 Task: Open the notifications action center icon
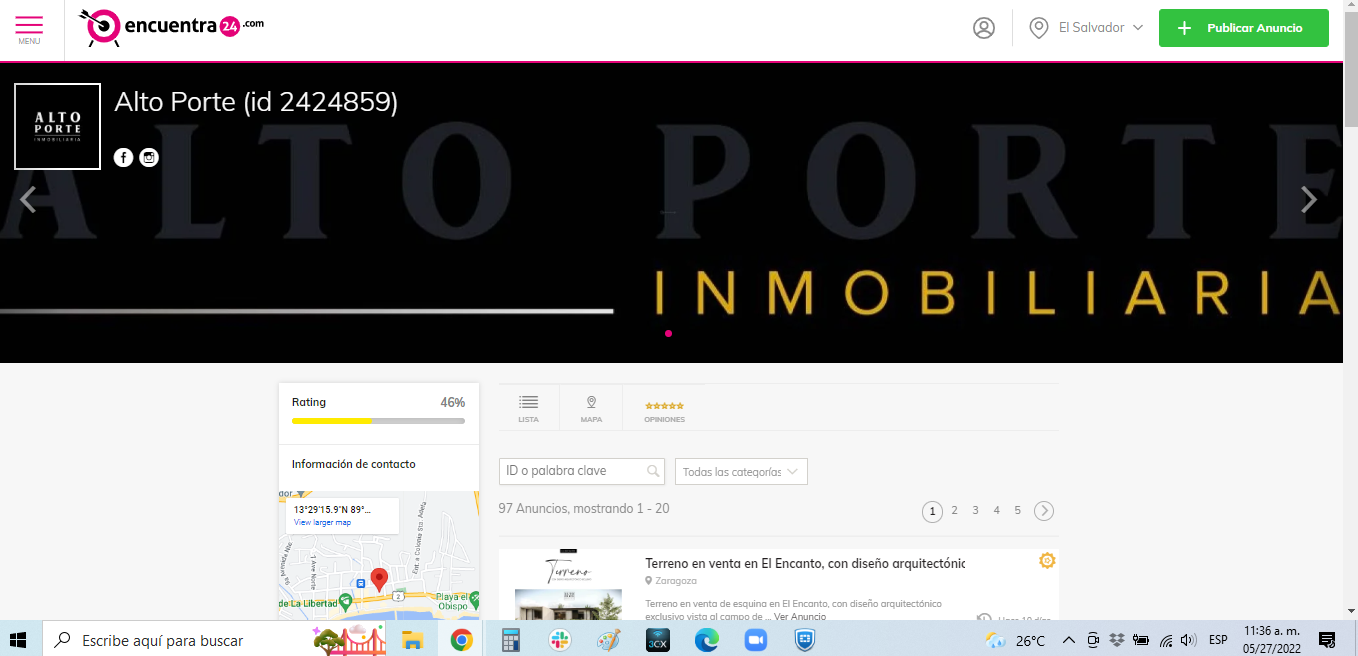point(1327,640)
